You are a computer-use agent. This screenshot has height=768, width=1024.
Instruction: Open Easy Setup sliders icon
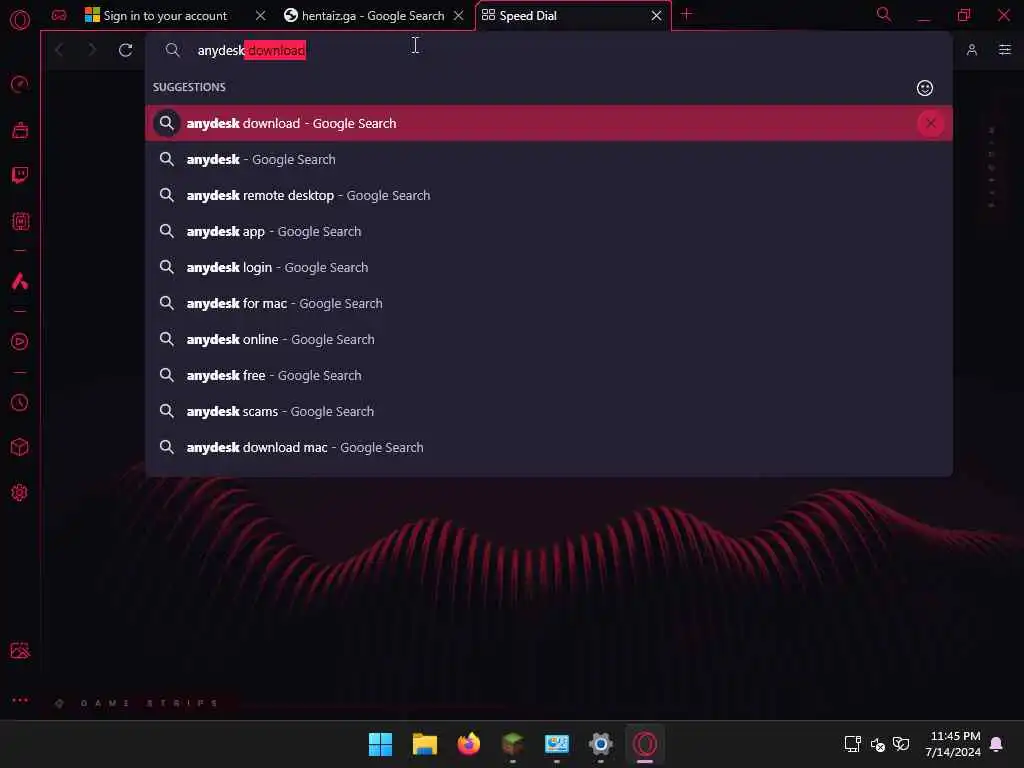(1004, 50)
